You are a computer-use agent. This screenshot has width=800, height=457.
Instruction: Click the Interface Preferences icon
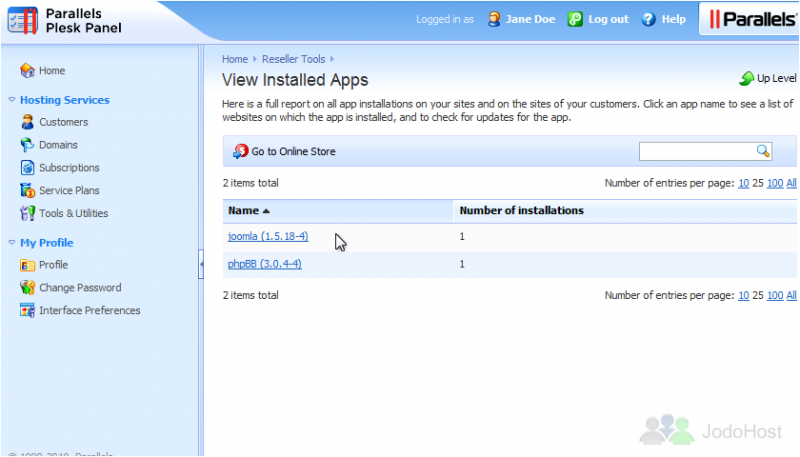[x=27, y=310]
